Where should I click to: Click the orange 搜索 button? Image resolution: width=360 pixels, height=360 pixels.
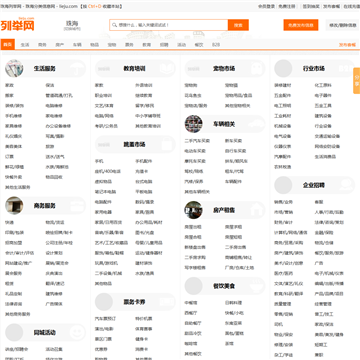click(x=238, y=25)
